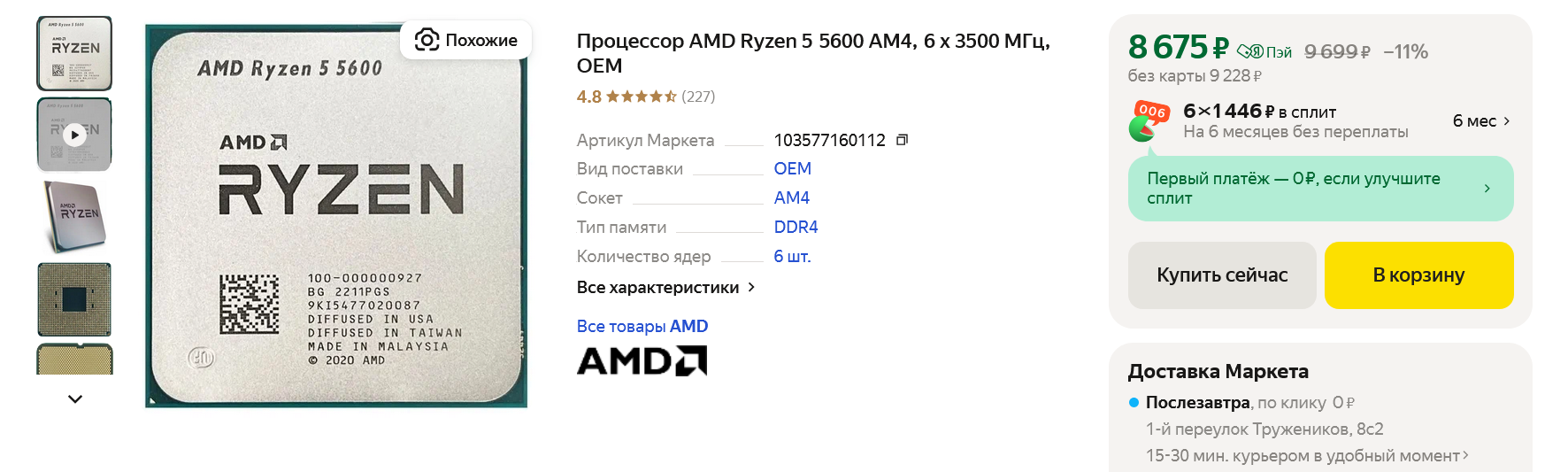
Task: Expand all characteristics list
Action: point(665,287)
